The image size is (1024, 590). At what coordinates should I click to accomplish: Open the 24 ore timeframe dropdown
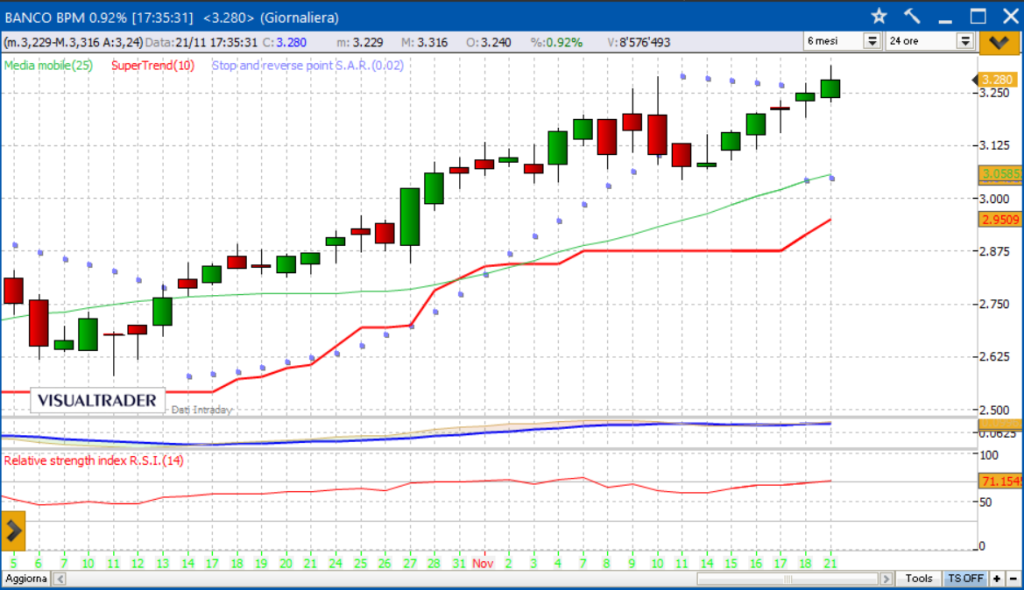click(x=930, y=41)
